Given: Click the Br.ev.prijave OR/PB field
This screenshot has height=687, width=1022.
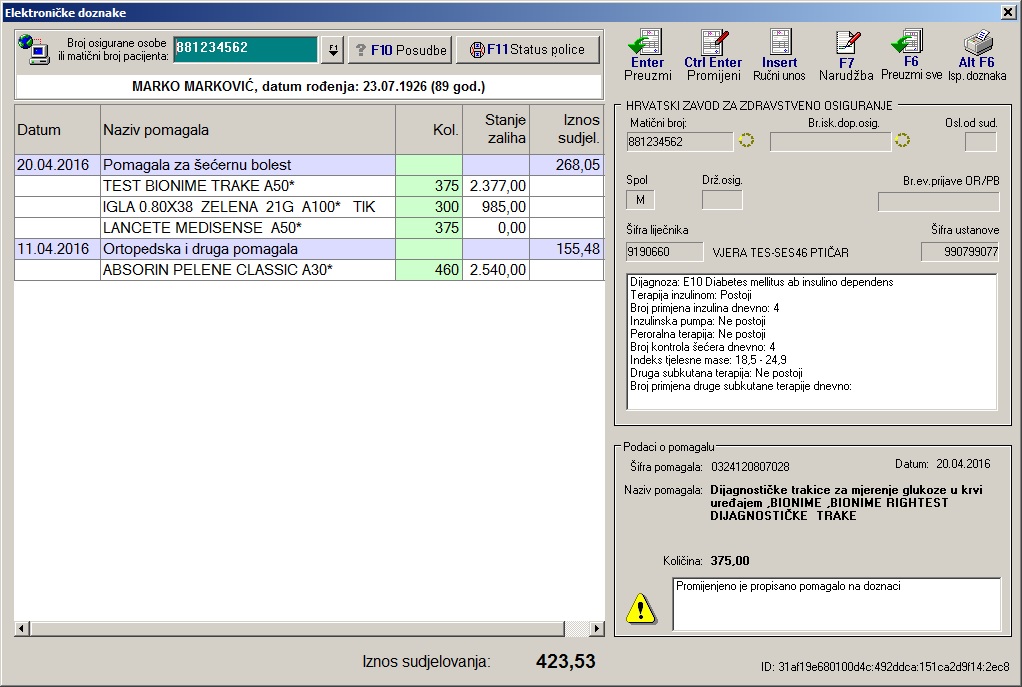Looking at the screenshot, I should click(939, 201).
